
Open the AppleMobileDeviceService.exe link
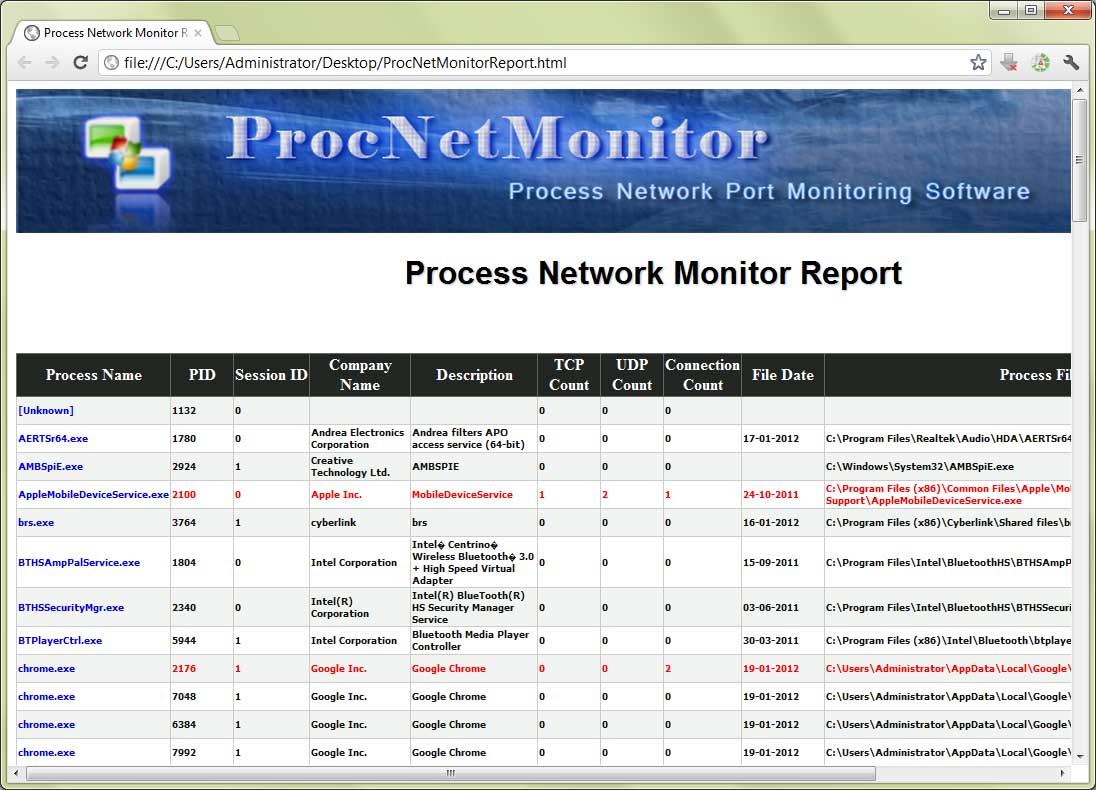[x=93, y=495]
